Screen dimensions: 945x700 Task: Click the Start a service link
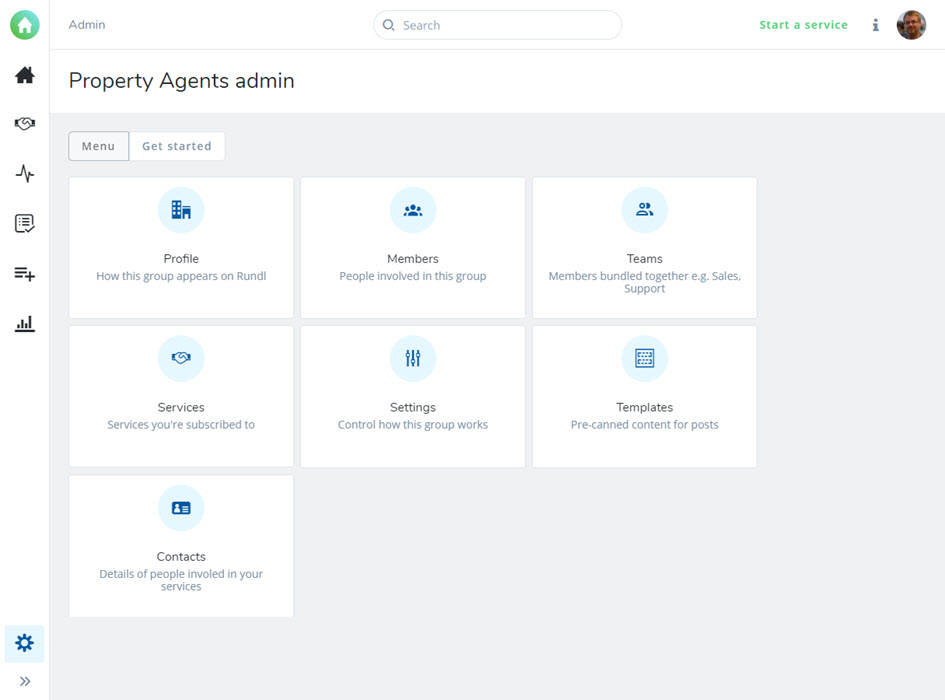(x=803, y=25)
